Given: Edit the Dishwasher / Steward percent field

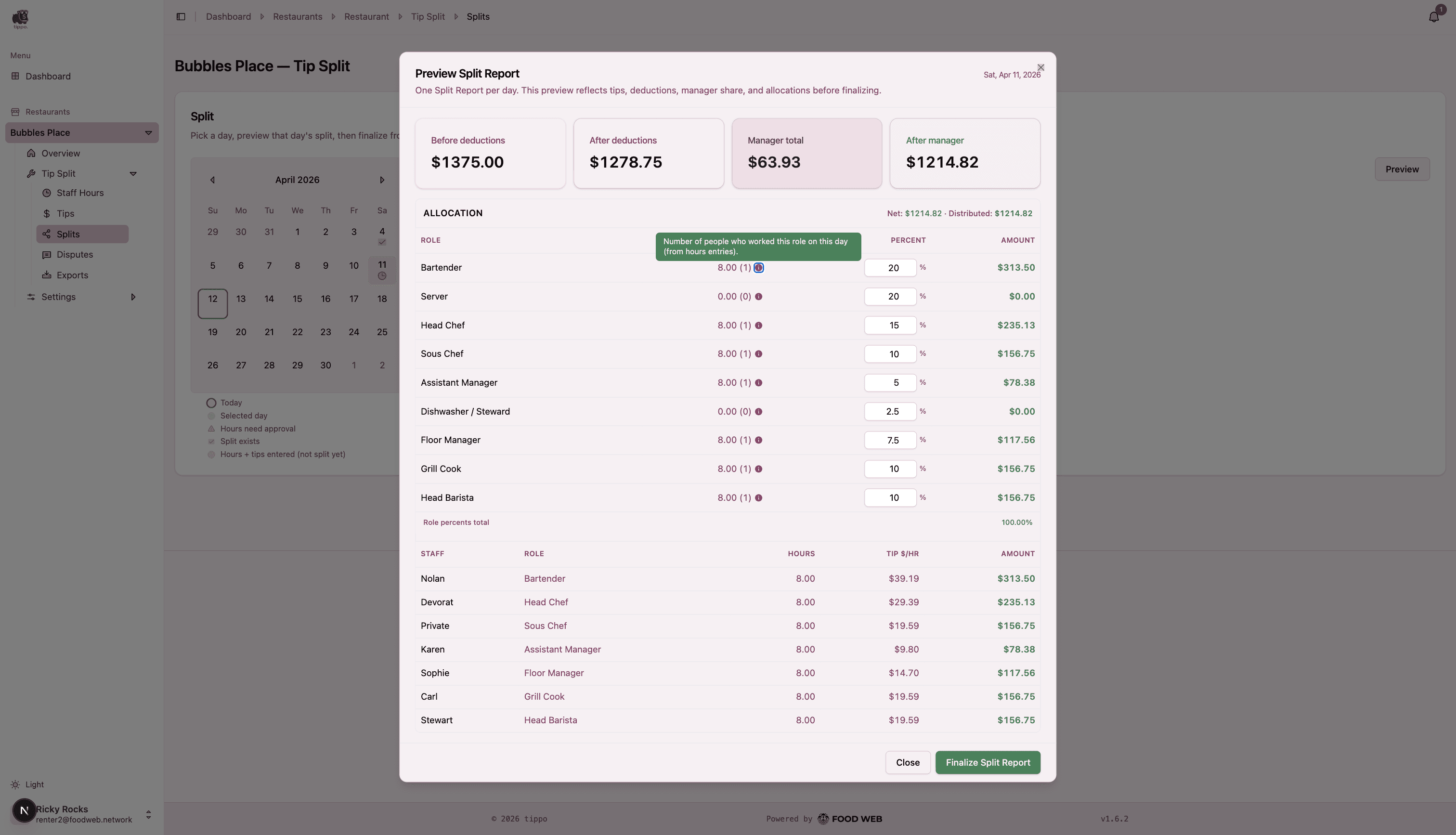Looking at the screenshot, I should 890,412.
